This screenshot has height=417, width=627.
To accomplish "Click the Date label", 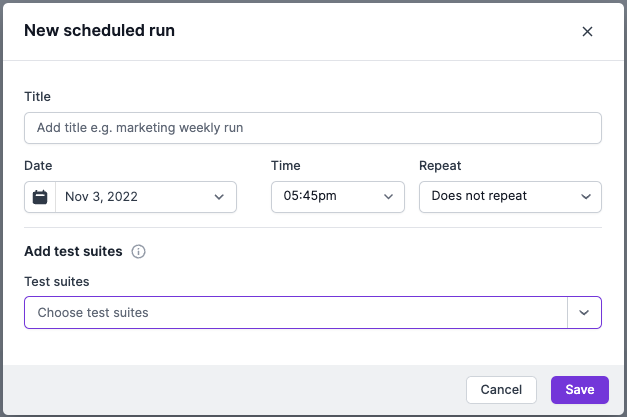I will click(38, 166).
